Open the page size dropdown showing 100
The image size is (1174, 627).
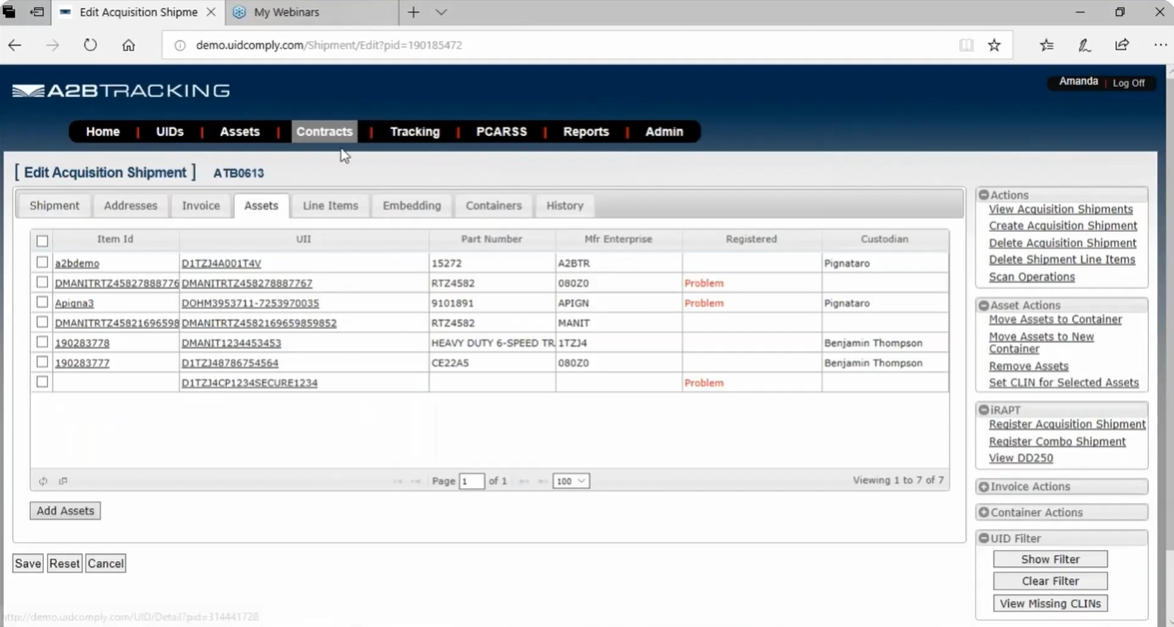coord(570,481)
